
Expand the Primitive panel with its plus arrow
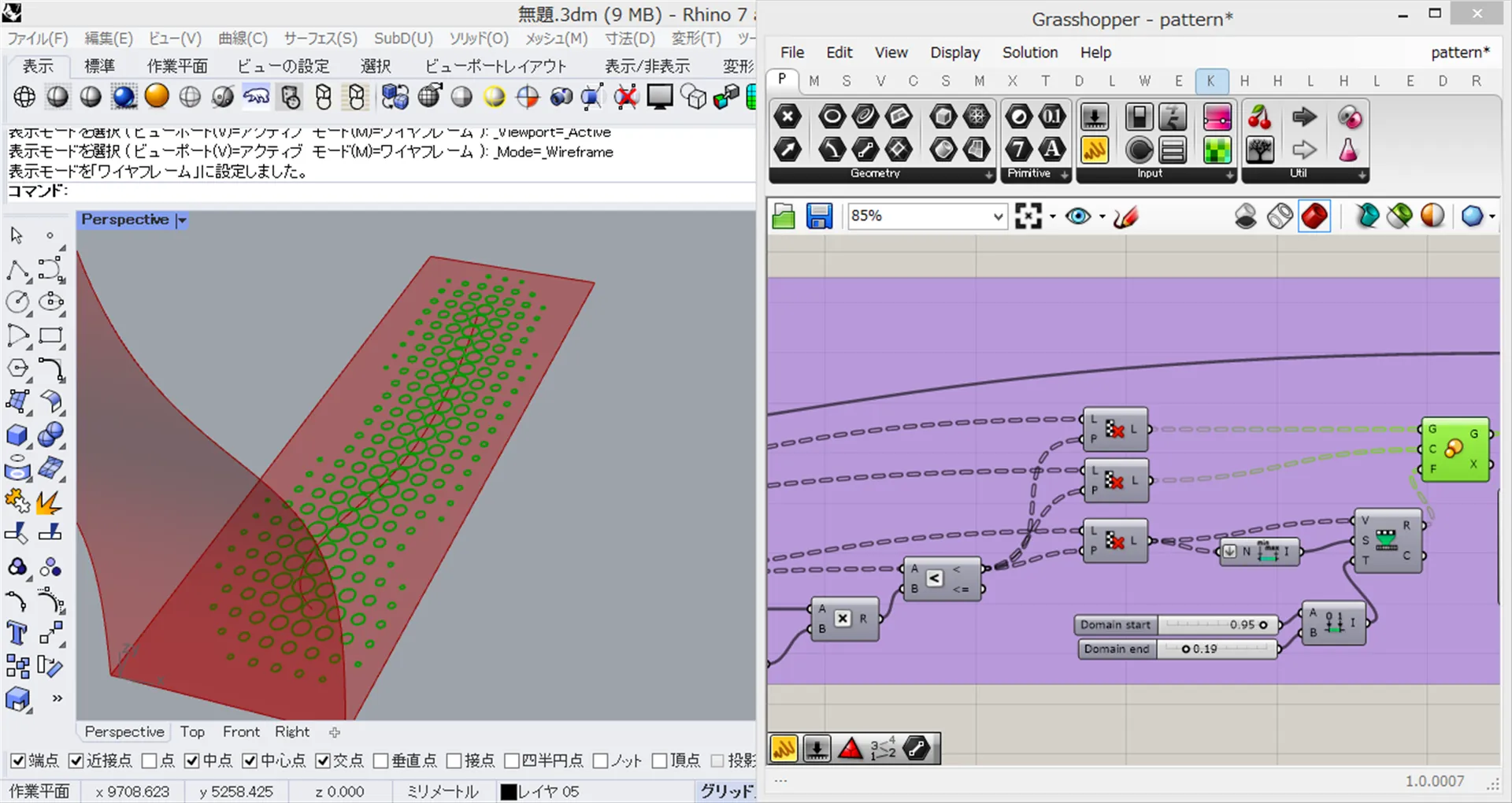point(1065,175)
